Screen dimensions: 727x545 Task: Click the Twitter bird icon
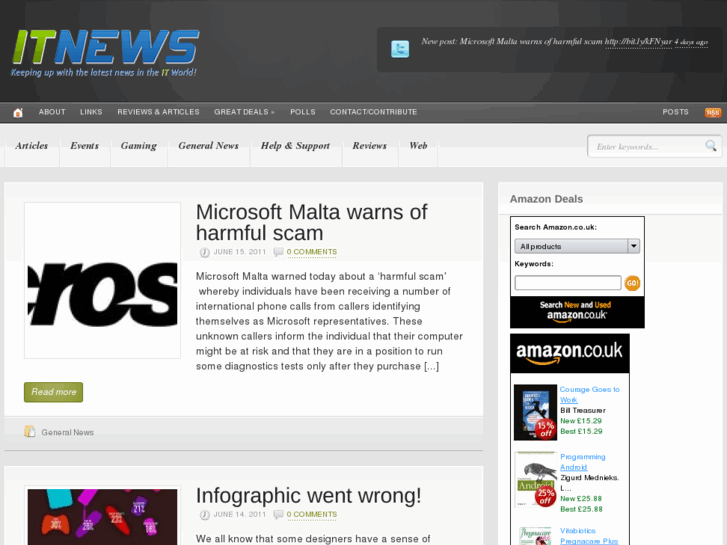click(x=400, y=49)
